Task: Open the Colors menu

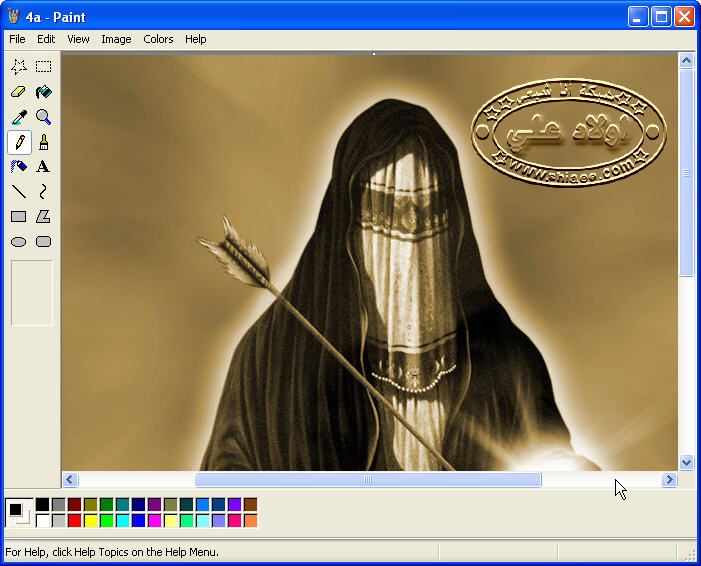Action: 158,39
